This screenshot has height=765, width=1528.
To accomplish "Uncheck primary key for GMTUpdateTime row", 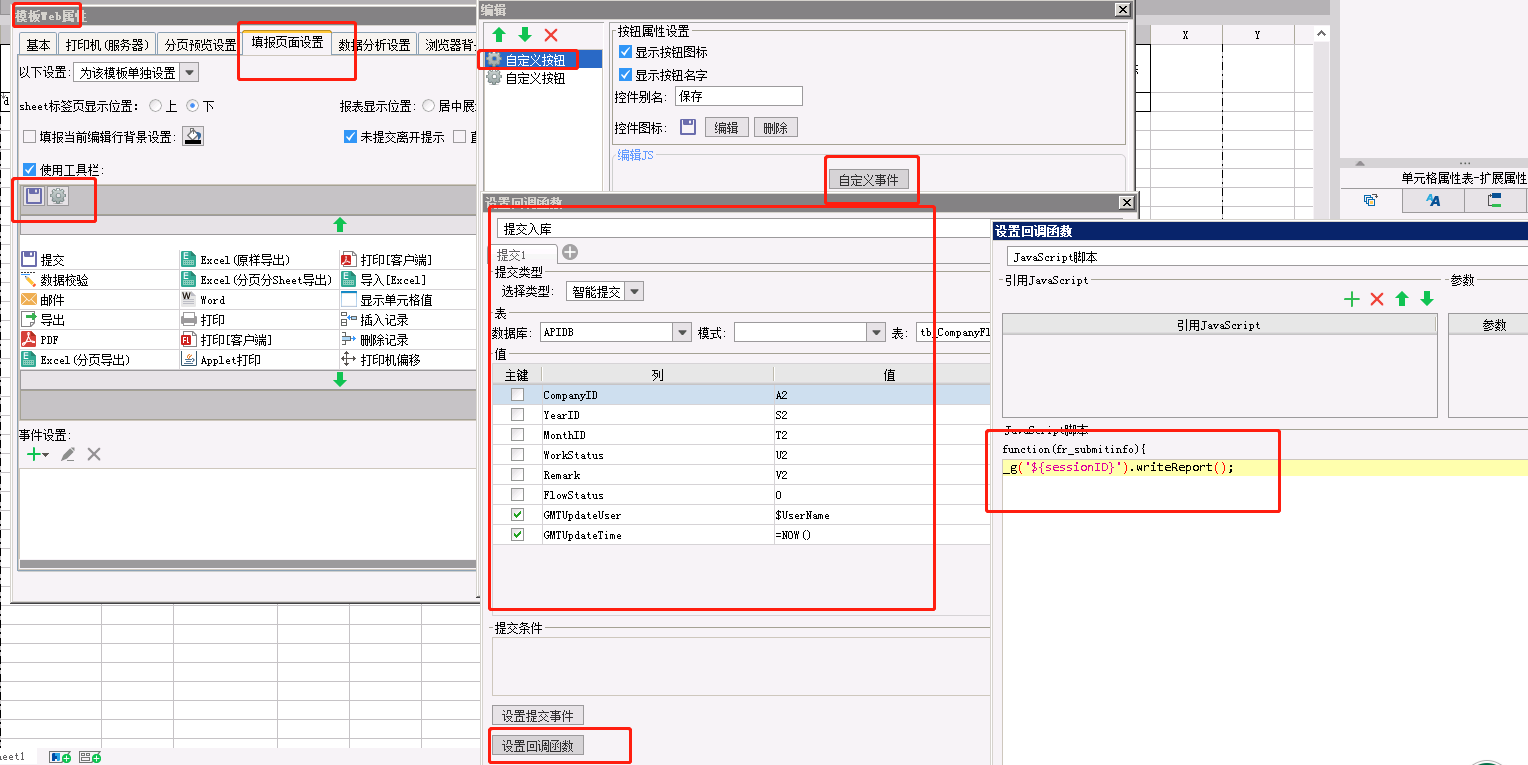I will click(x=517, y=535).
